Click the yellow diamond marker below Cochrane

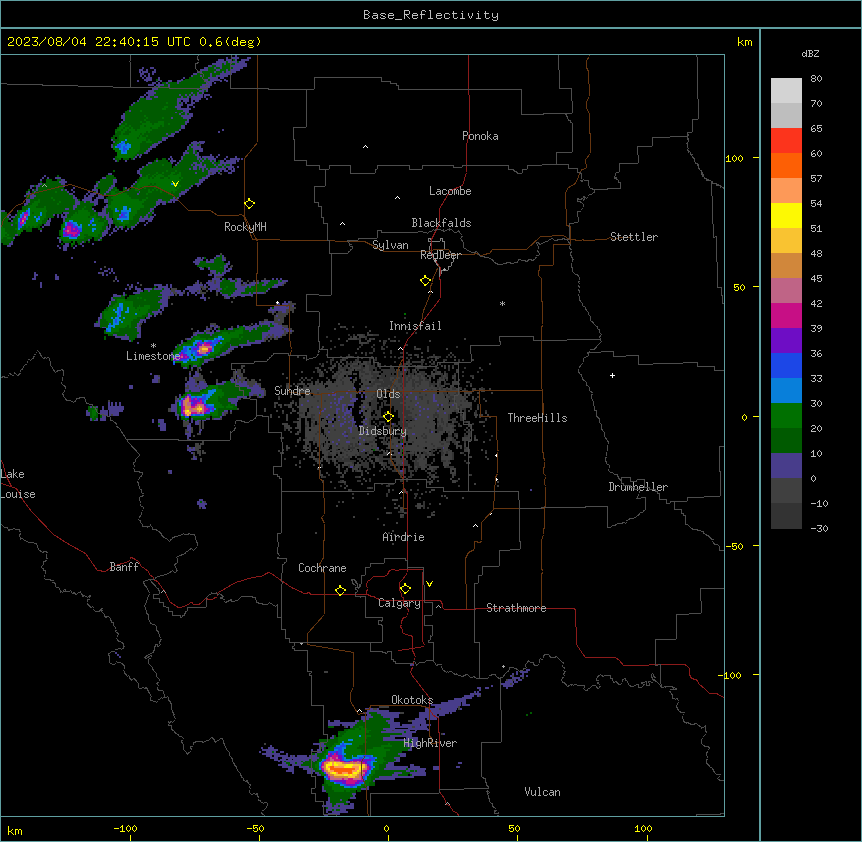(x=340, y=590)
